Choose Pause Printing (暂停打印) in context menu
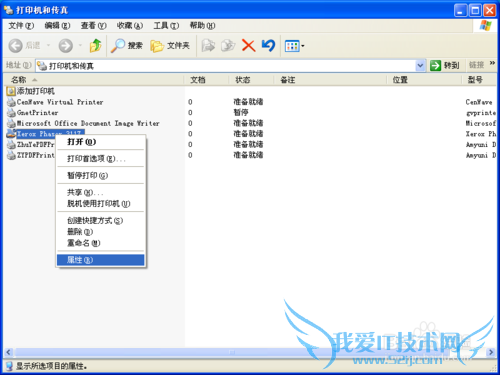500x375 pixels. (x=101, y=175)
